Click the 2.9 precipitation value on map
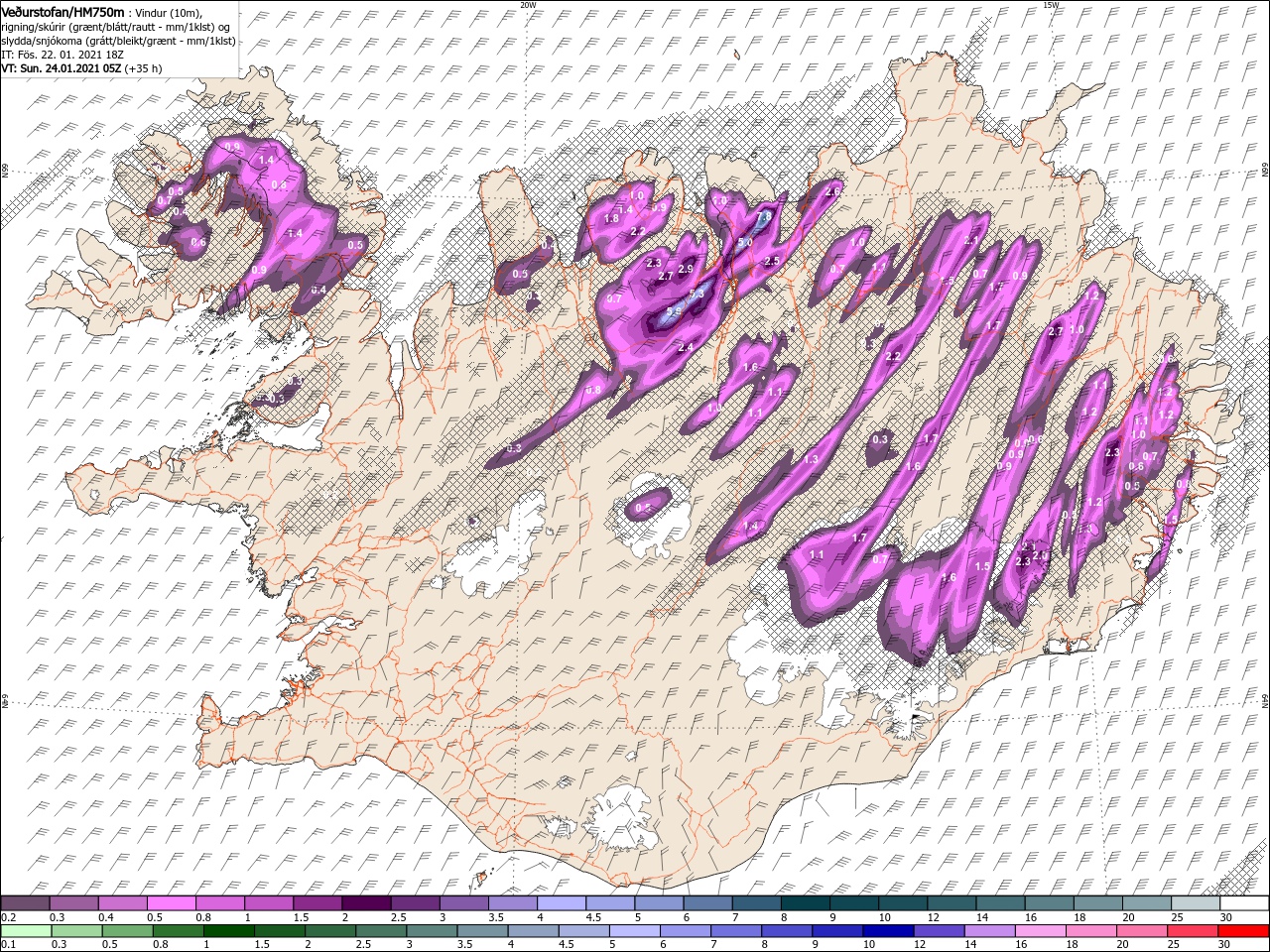The image size is (1270, 952). coord(684,270)
